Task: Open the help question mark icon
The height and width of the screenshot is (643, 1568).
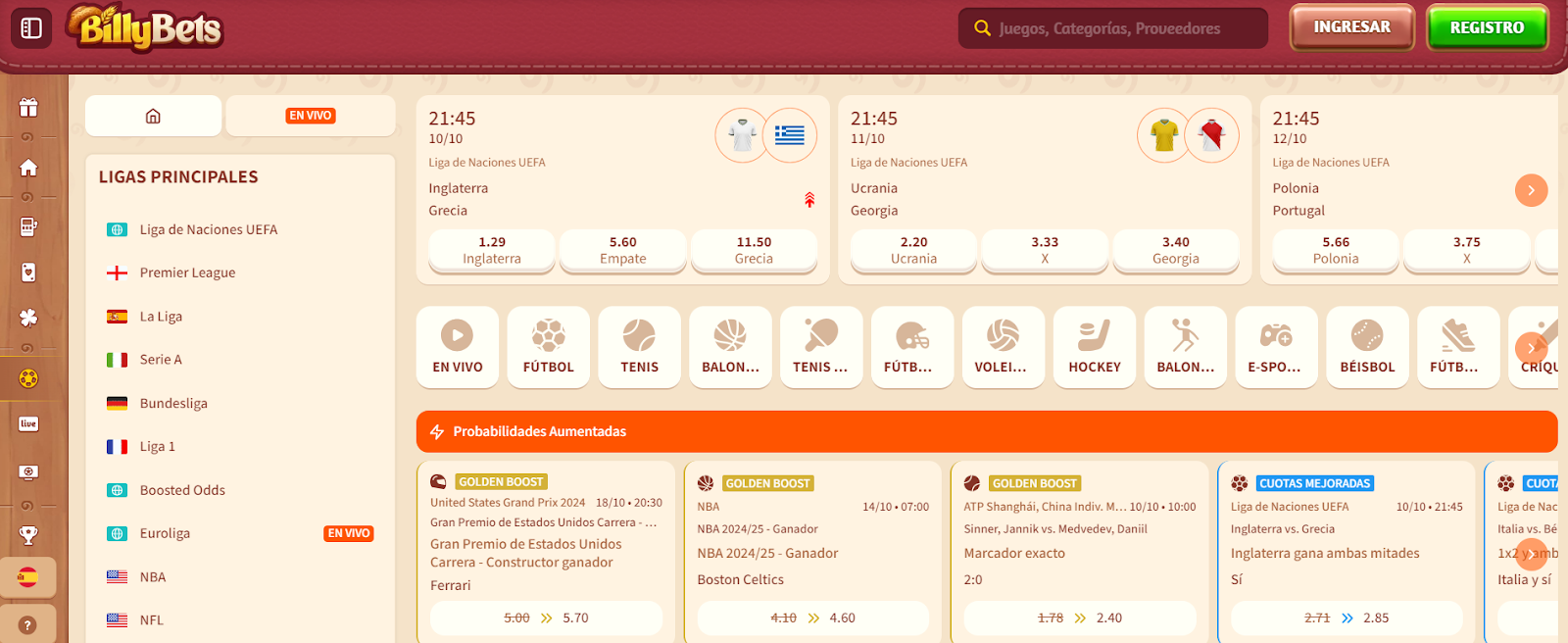Action: click(x=27, y=624)
